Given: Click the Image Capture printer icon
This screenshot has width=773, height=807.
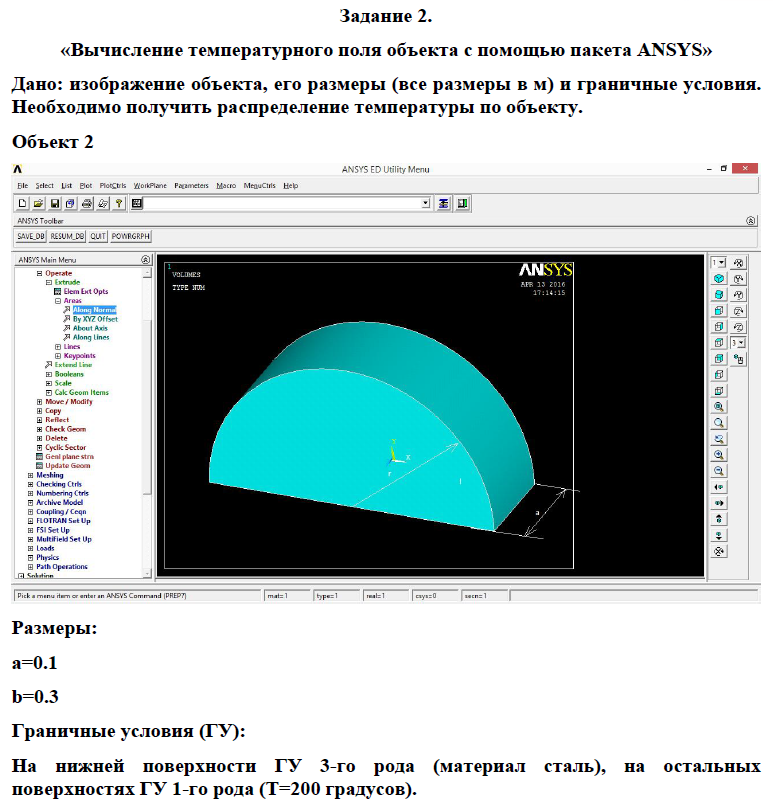Looking at the screenshot, I should pos(87,203).
